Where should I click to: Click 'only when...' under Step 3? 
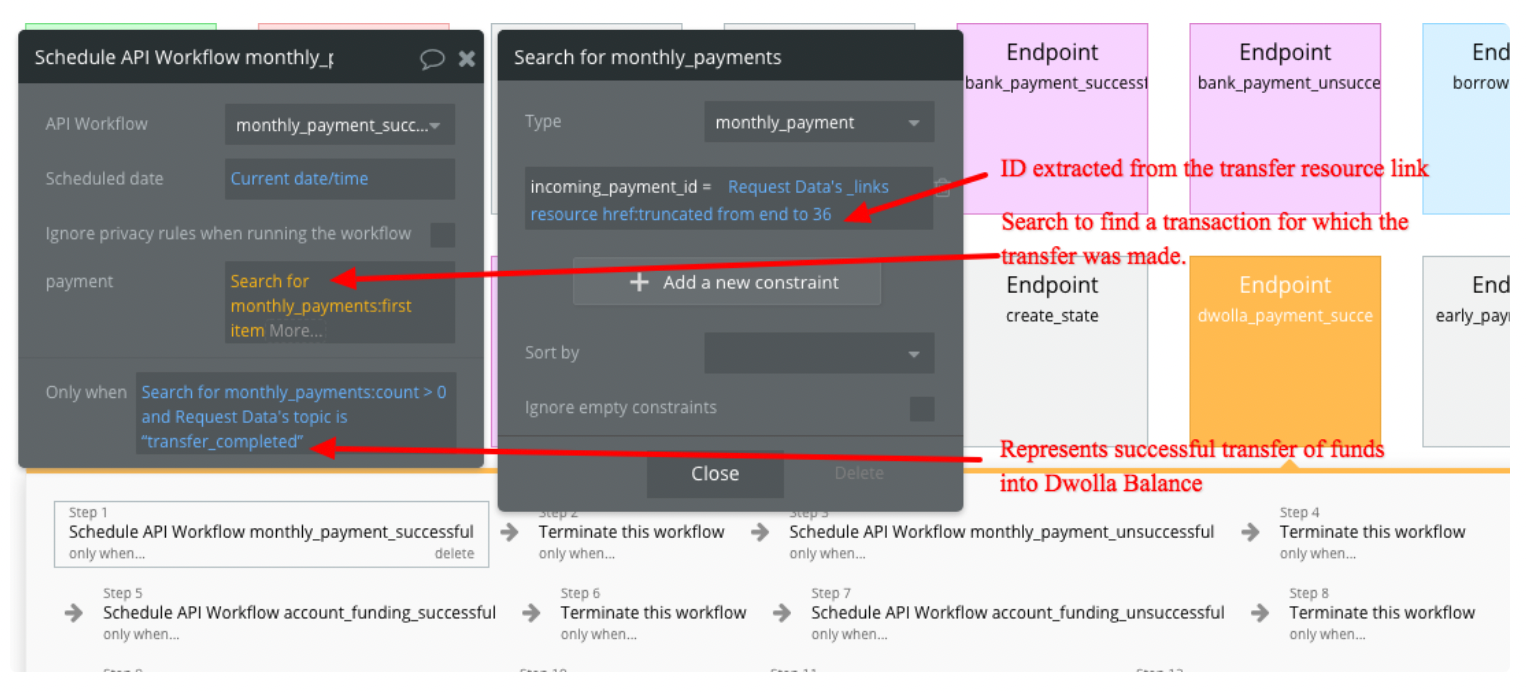[827, 553]
